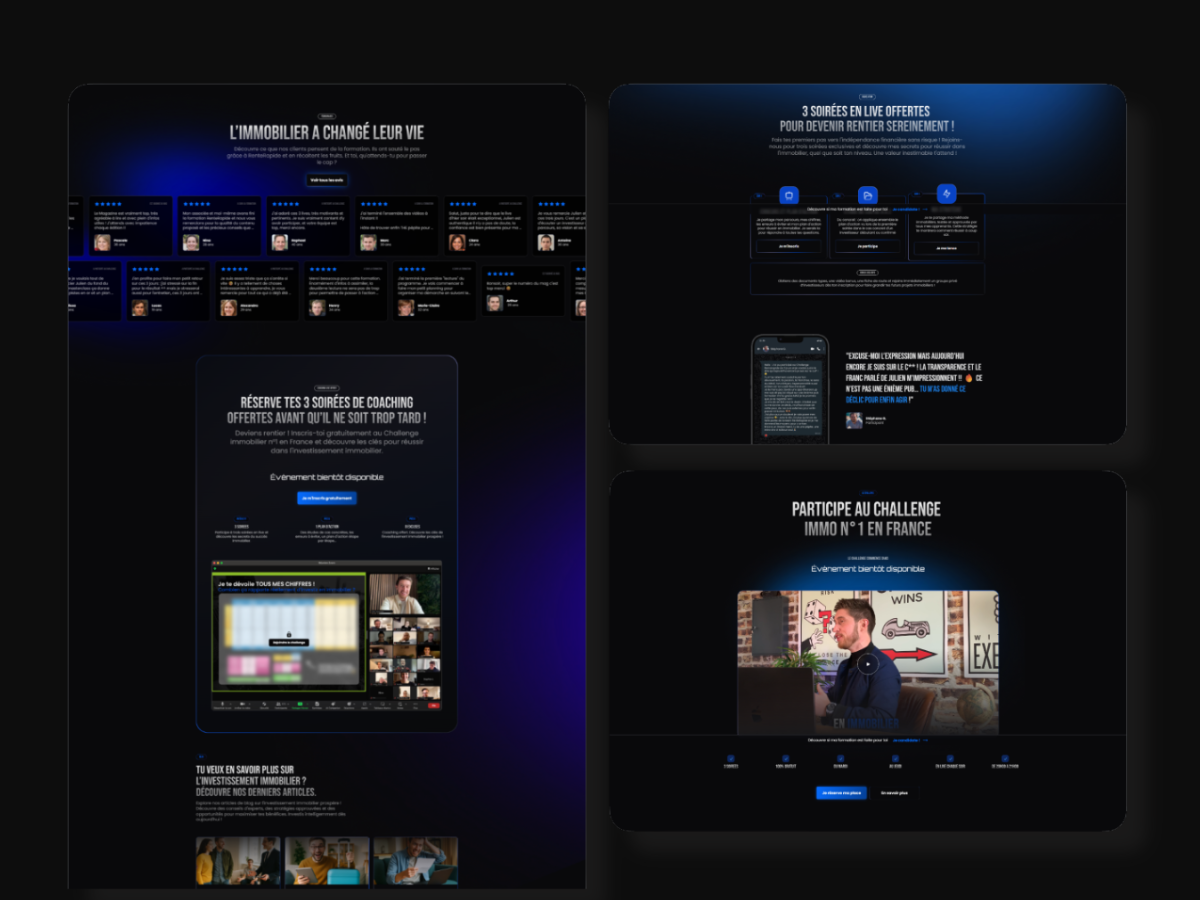Click the star rating on Pascale's testimonial card
This screenshot has height=900, width=1200.
[x=109, y=204]
